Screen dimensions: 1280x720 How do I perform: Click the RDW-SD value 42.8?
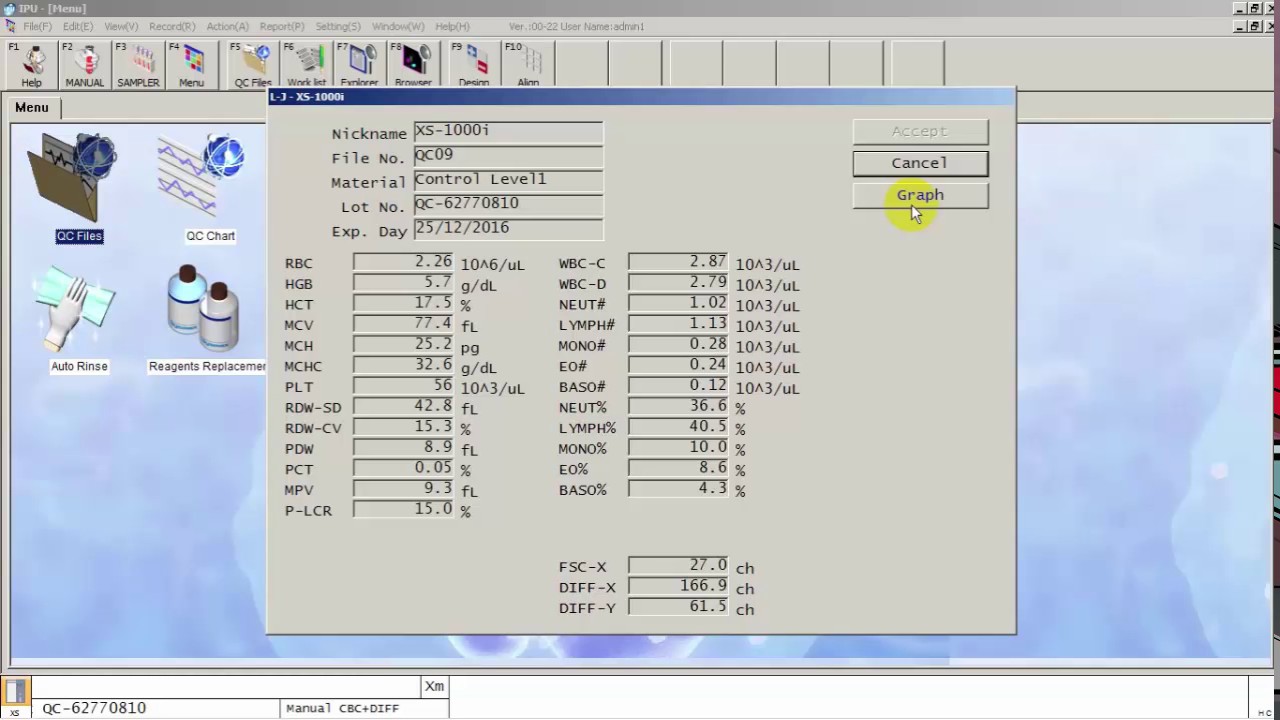[x=404, y=406]
